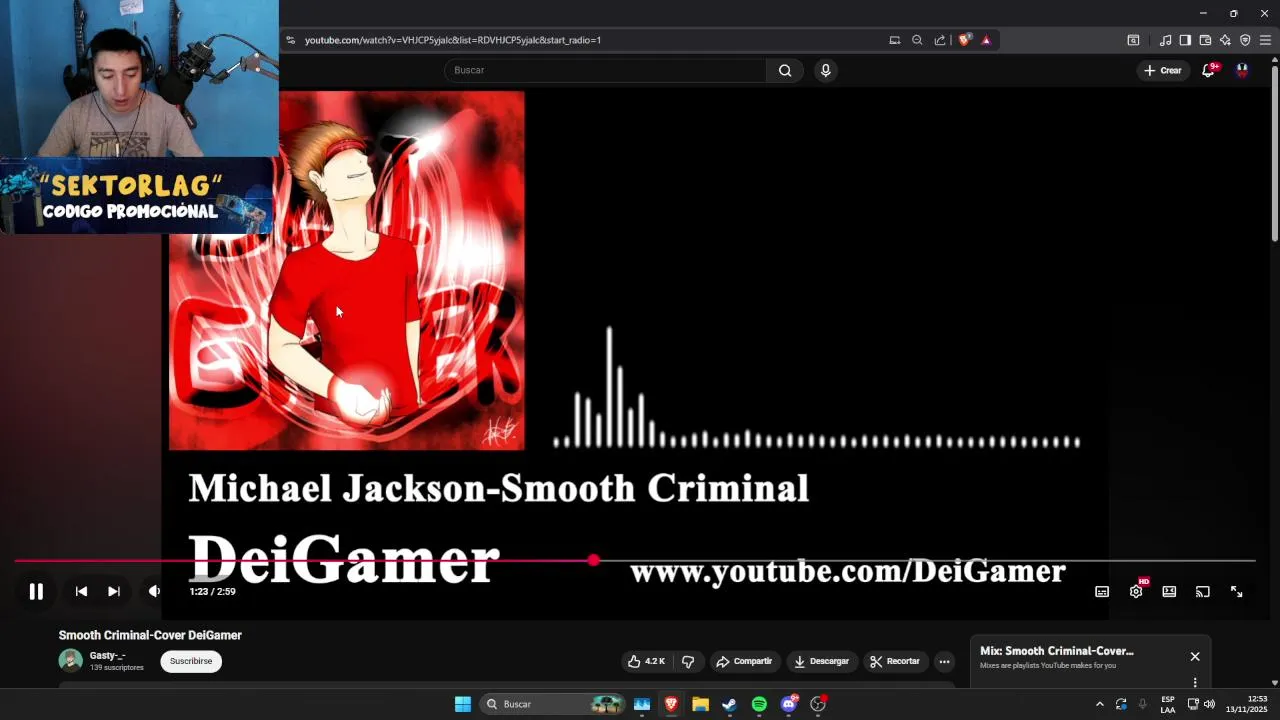Image resolution: width=1280 pixels, height=720 pixels.
Task: Enter fullscreen video mode
Action: pyautogui.click(x=1237, y=591)
